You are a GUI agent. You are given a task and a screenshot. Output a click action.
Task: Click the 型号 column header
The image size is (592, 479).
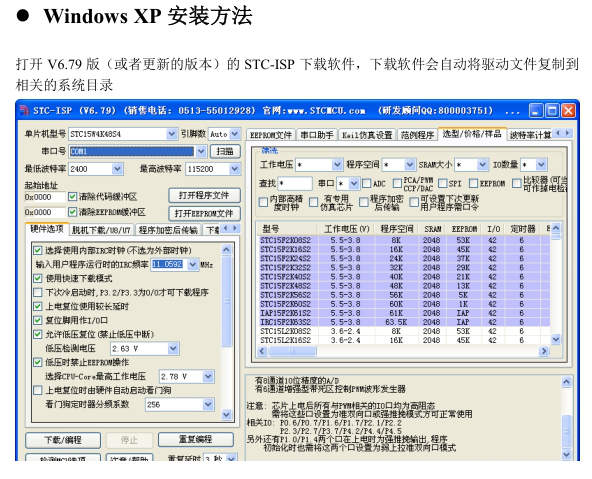click(x=287, y=229)
